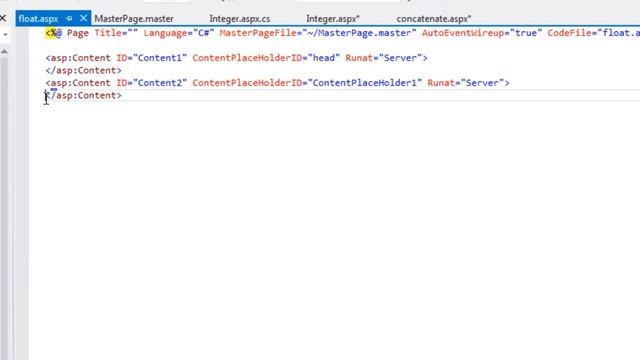Pin the float.aspx tab

69,18
